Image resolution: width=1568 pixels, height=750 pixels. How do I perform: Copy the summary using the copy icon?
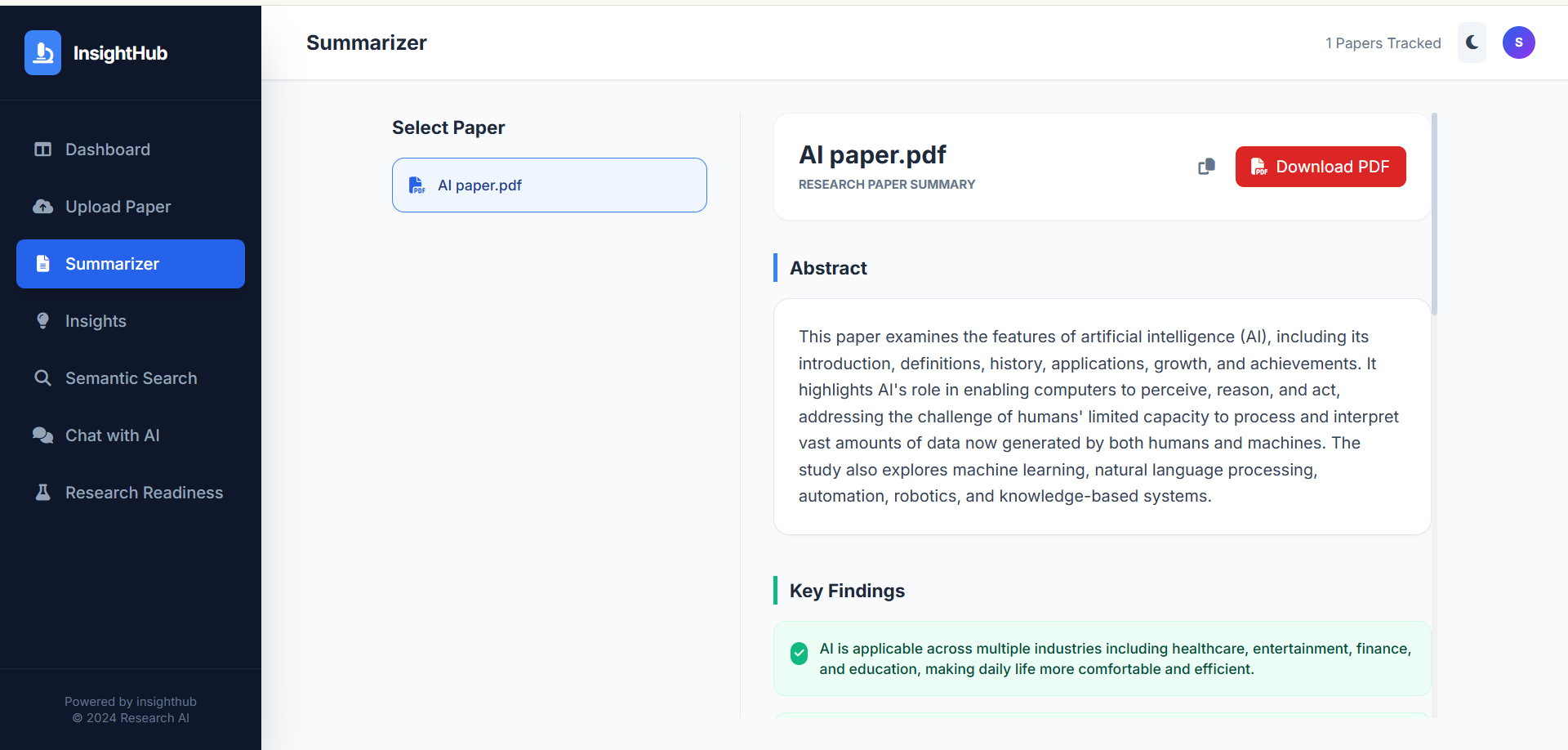1206,167
